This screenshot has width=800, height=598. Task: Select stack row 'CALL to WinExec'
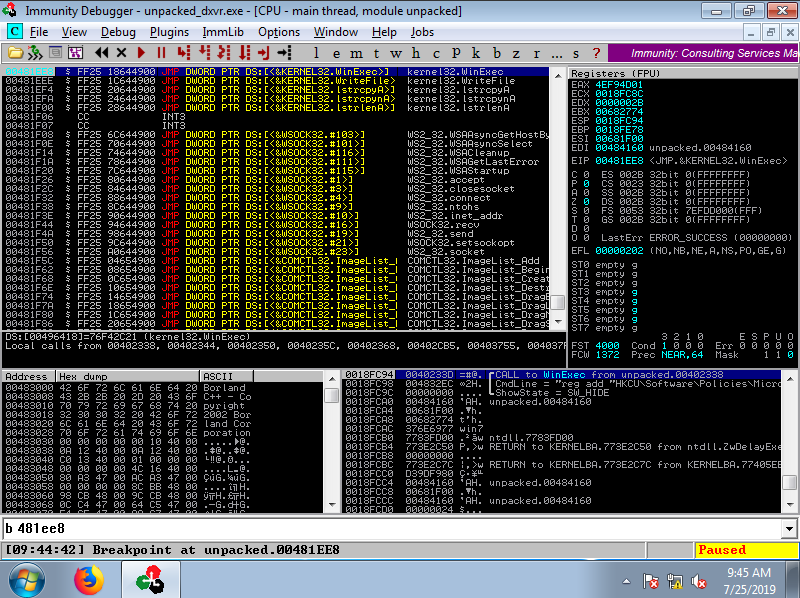click(x=562, y=375)
